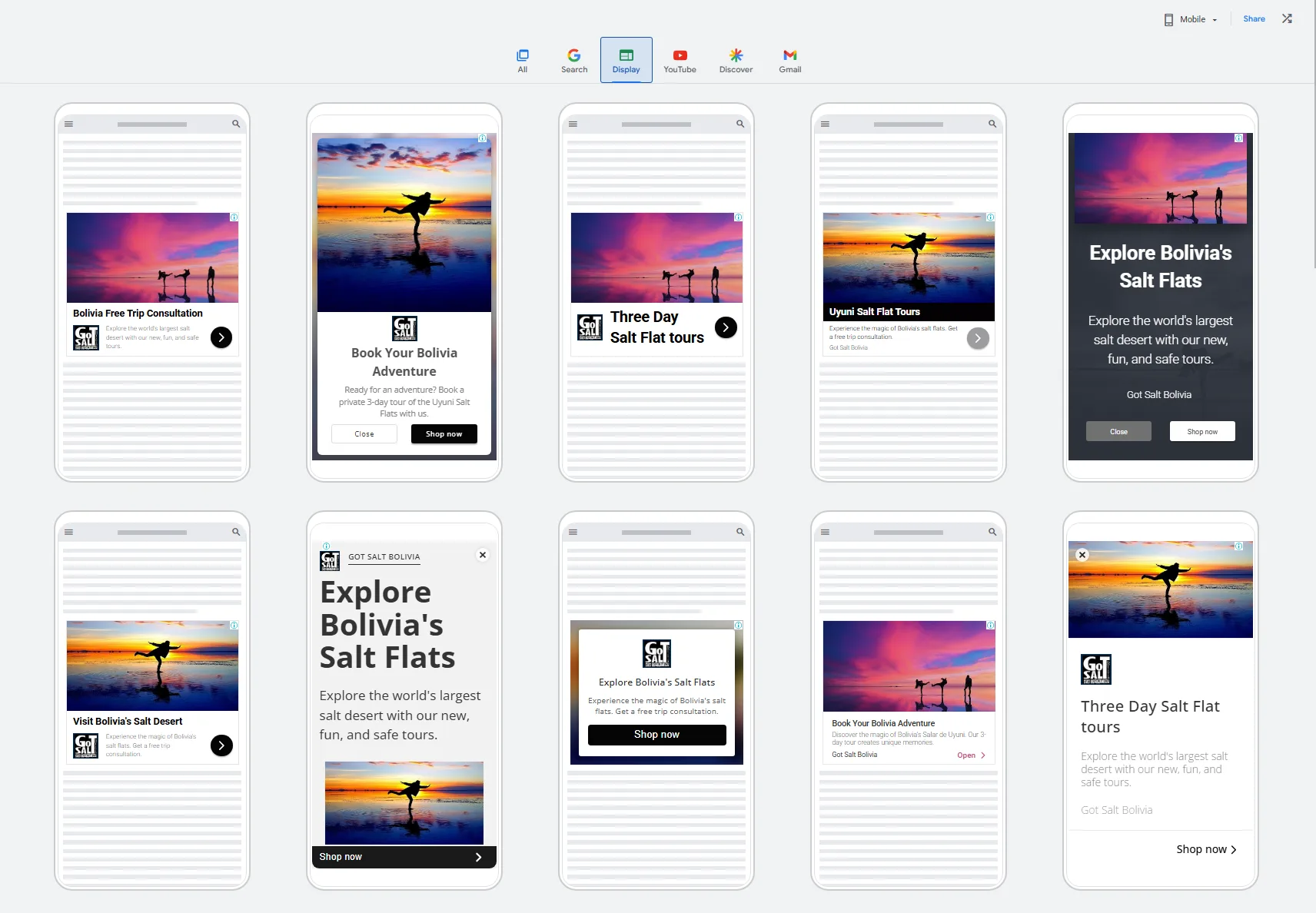Click Shop now on Book Your Bolivia Adventure ad
Screen dimensions: 1316x913
coord(444,434)
